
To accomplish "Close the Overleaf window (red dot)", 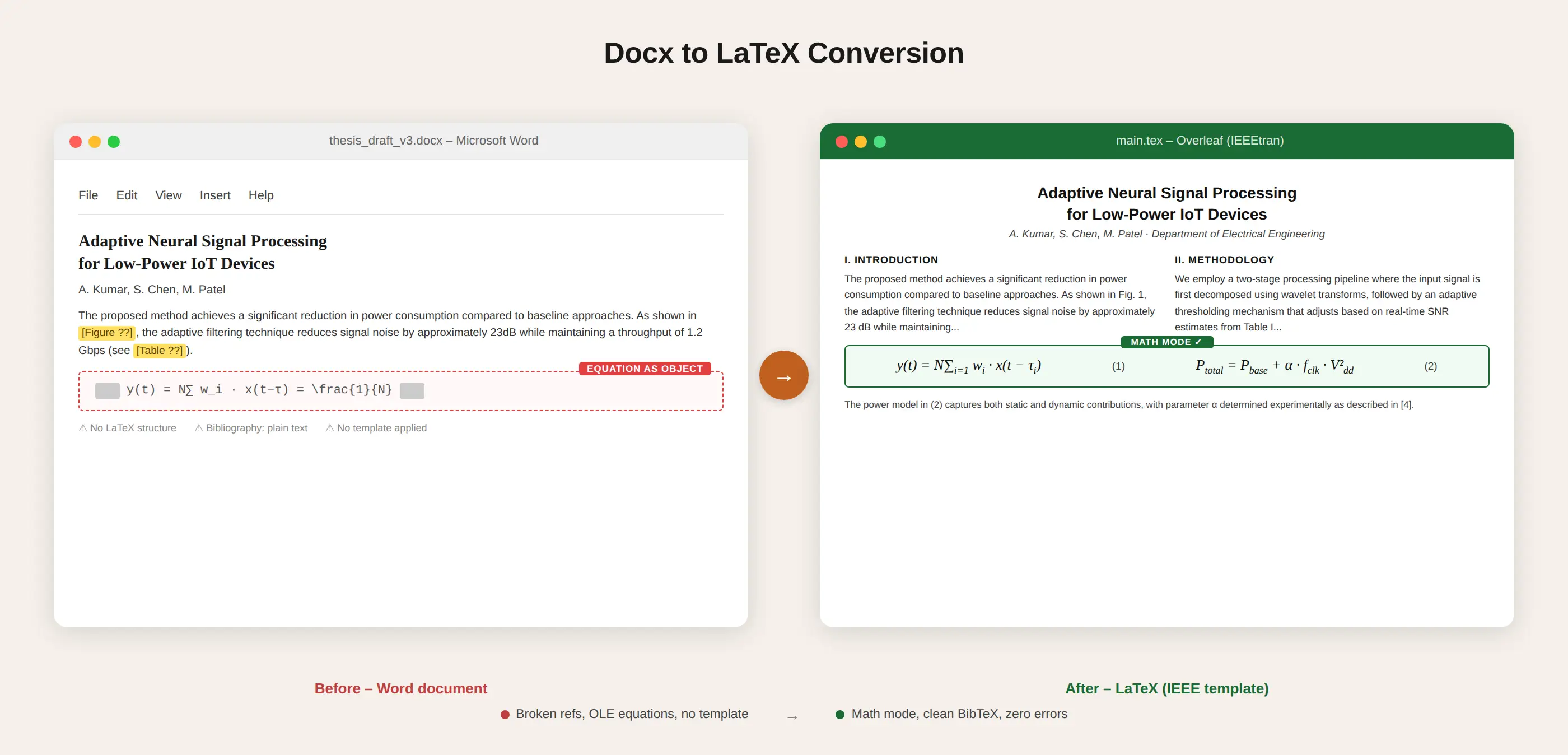I will point(841,141).
